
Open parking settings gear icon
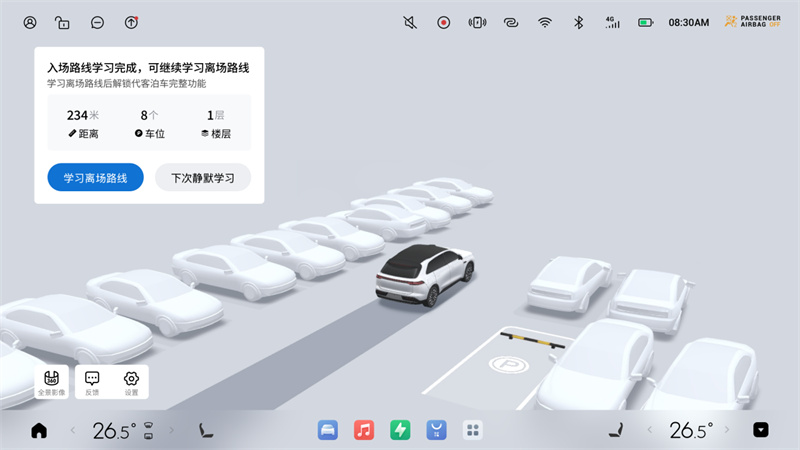coord(131,382)
